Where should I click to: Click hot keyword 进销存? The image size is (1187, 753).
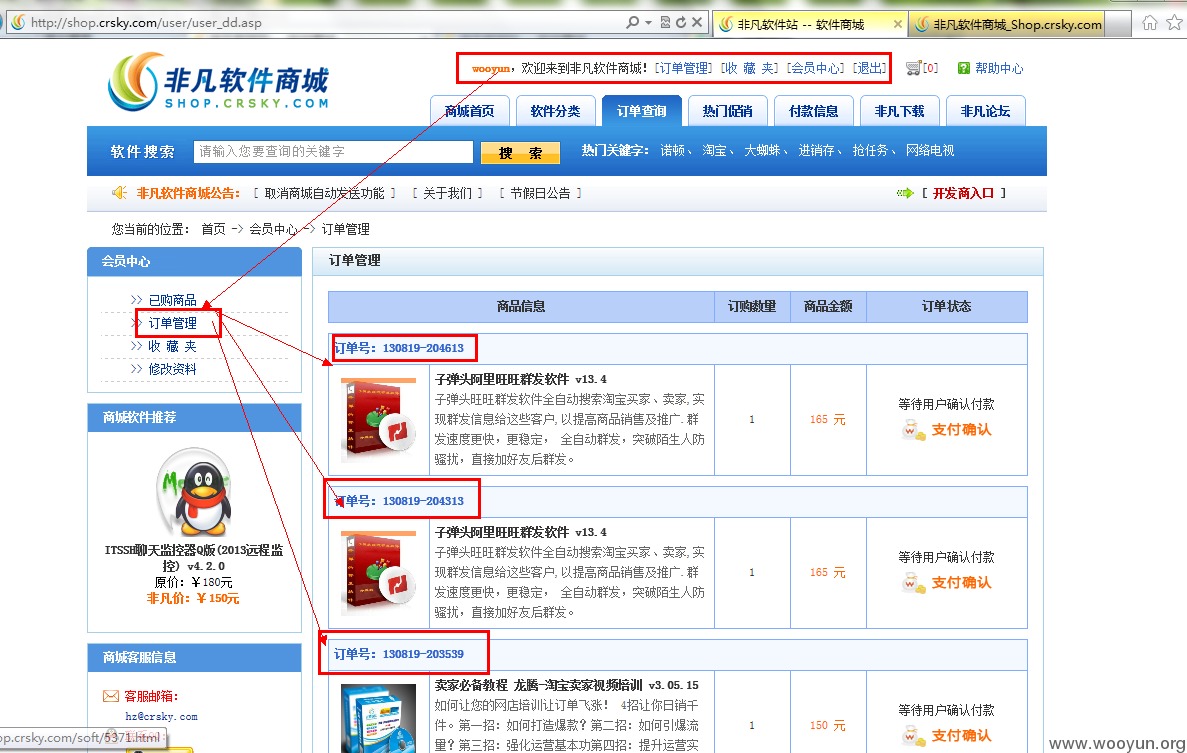(816, 151)
